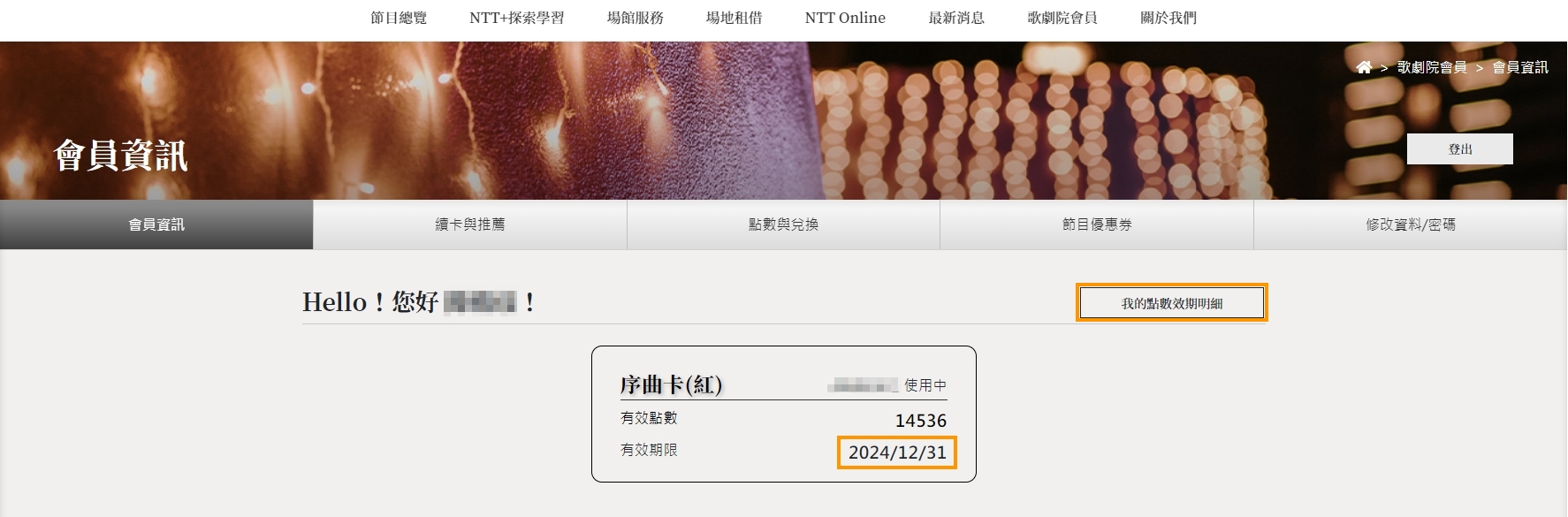Select 場館服務 in the navigation bar
Image resolution: width=1568 pixels, height=517 pixels.
pos(635,18)
